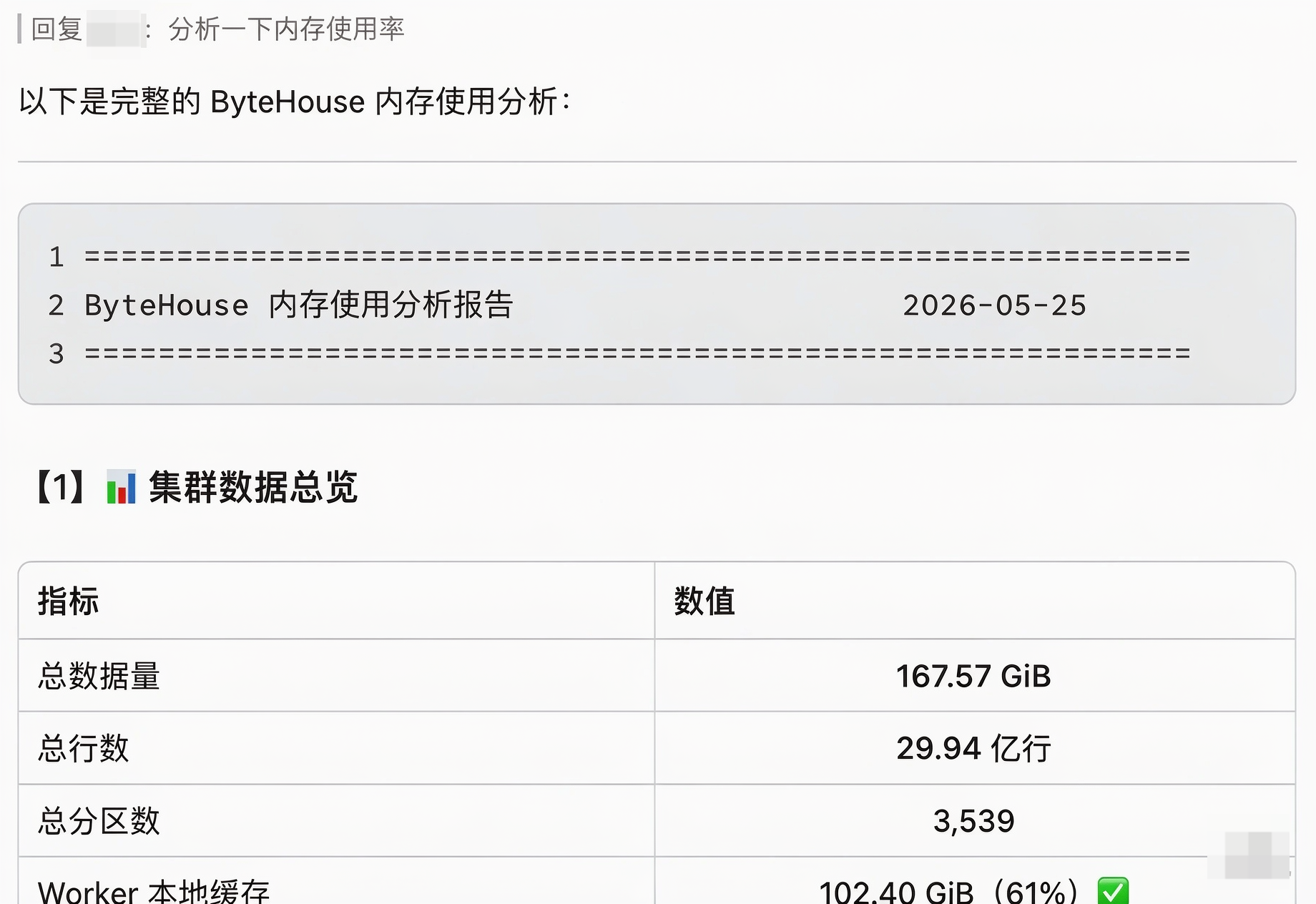Click the quoted reply '分析一下内存使用率'
Image resolution: width=1316 pixels, height=904 pixels.
(x=286, y=29)
